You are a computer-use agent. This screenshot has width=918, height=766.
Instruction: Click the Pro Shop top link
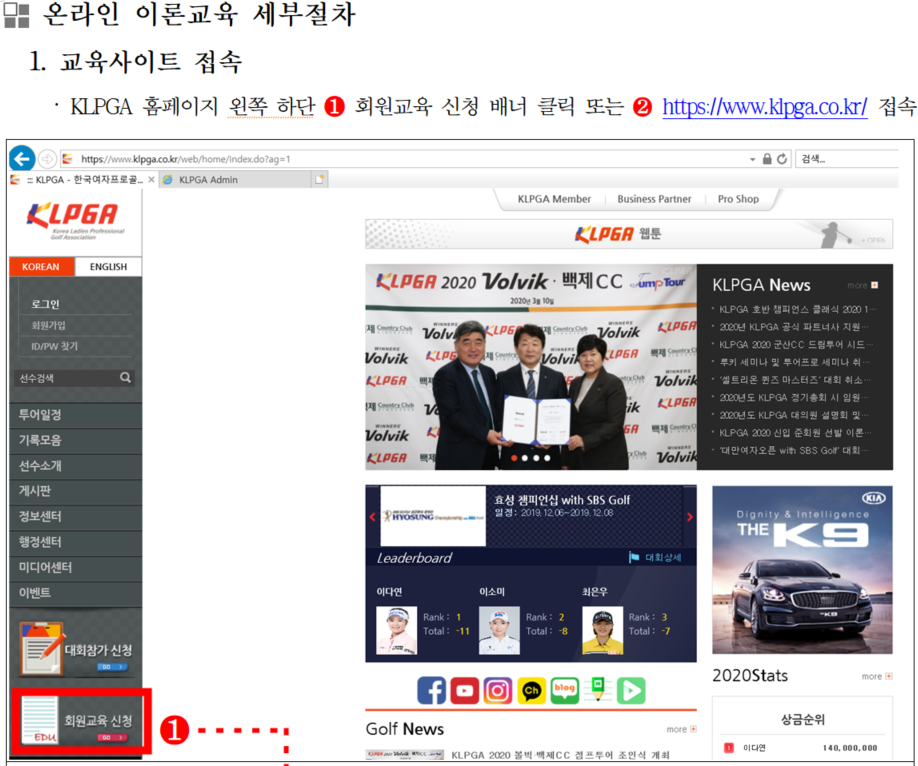[738, 199]
